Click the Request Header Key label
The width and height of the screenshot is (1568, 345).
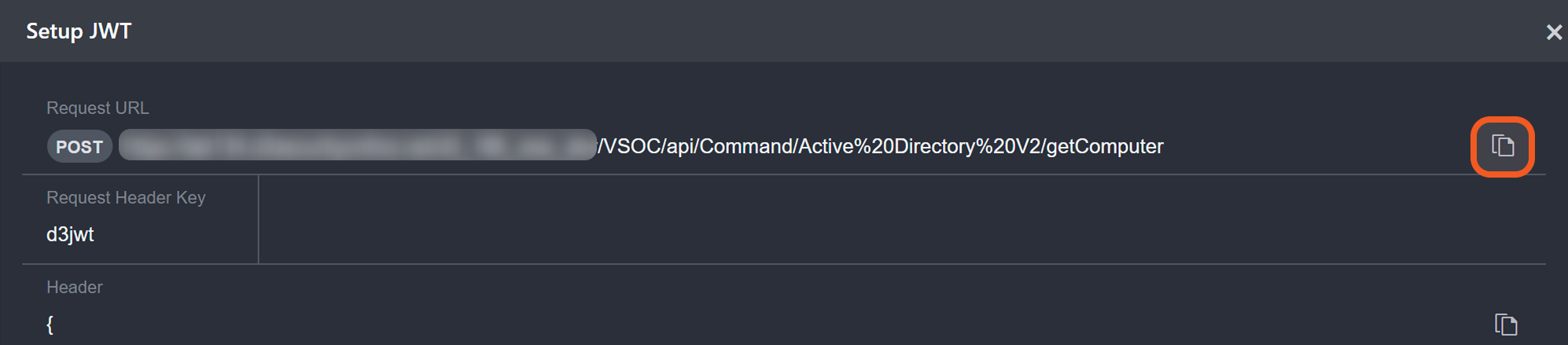(126, 198)
